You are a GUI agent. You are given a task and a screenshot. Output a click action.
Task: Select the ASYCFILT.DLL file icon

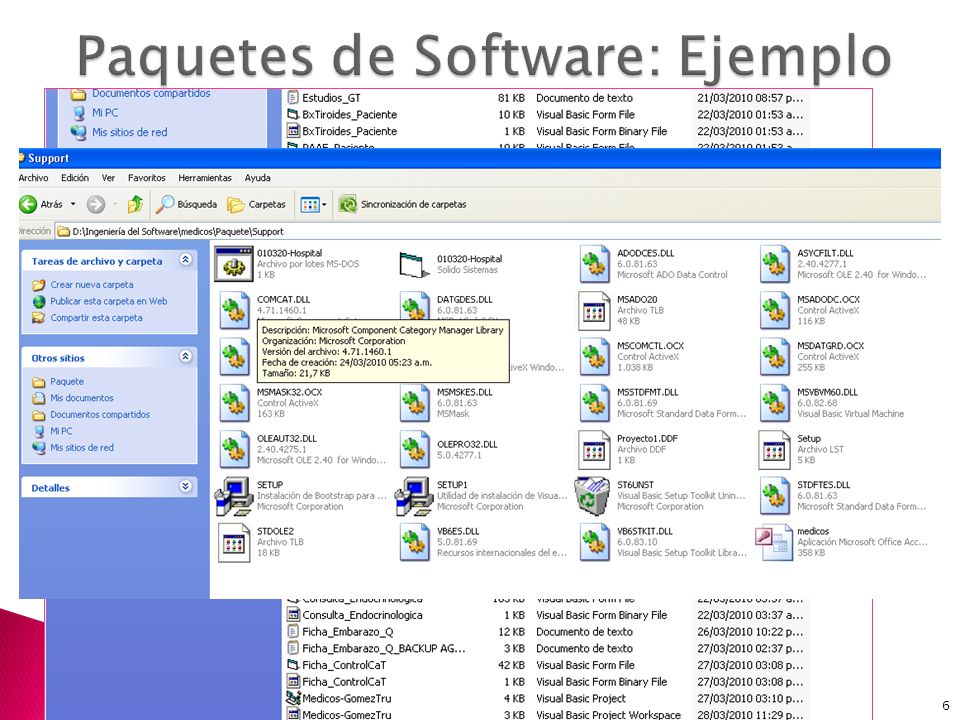click(x=774, y=264)
